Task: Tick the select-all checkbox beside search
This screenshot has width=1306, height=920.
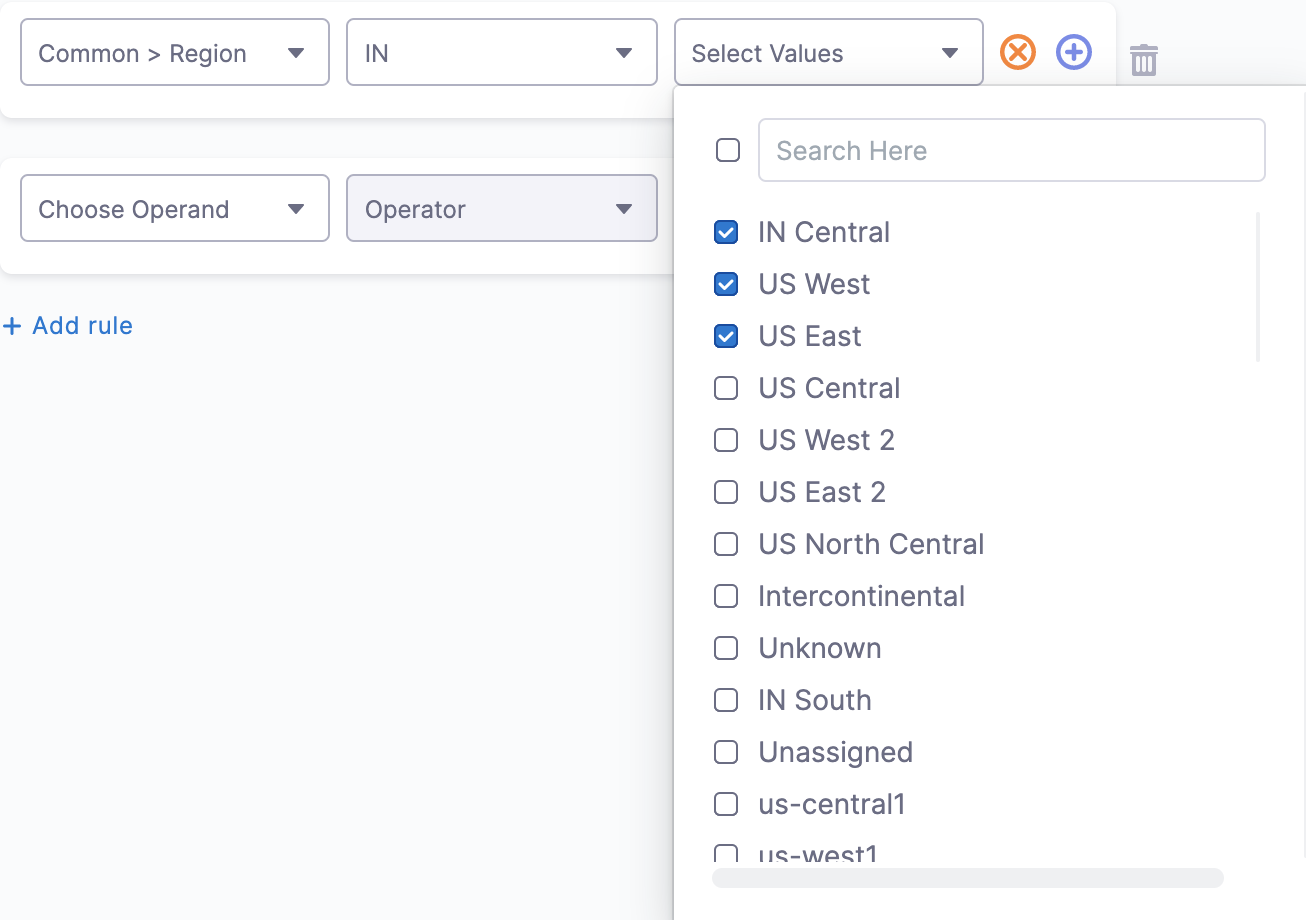Action: [728, 150]
